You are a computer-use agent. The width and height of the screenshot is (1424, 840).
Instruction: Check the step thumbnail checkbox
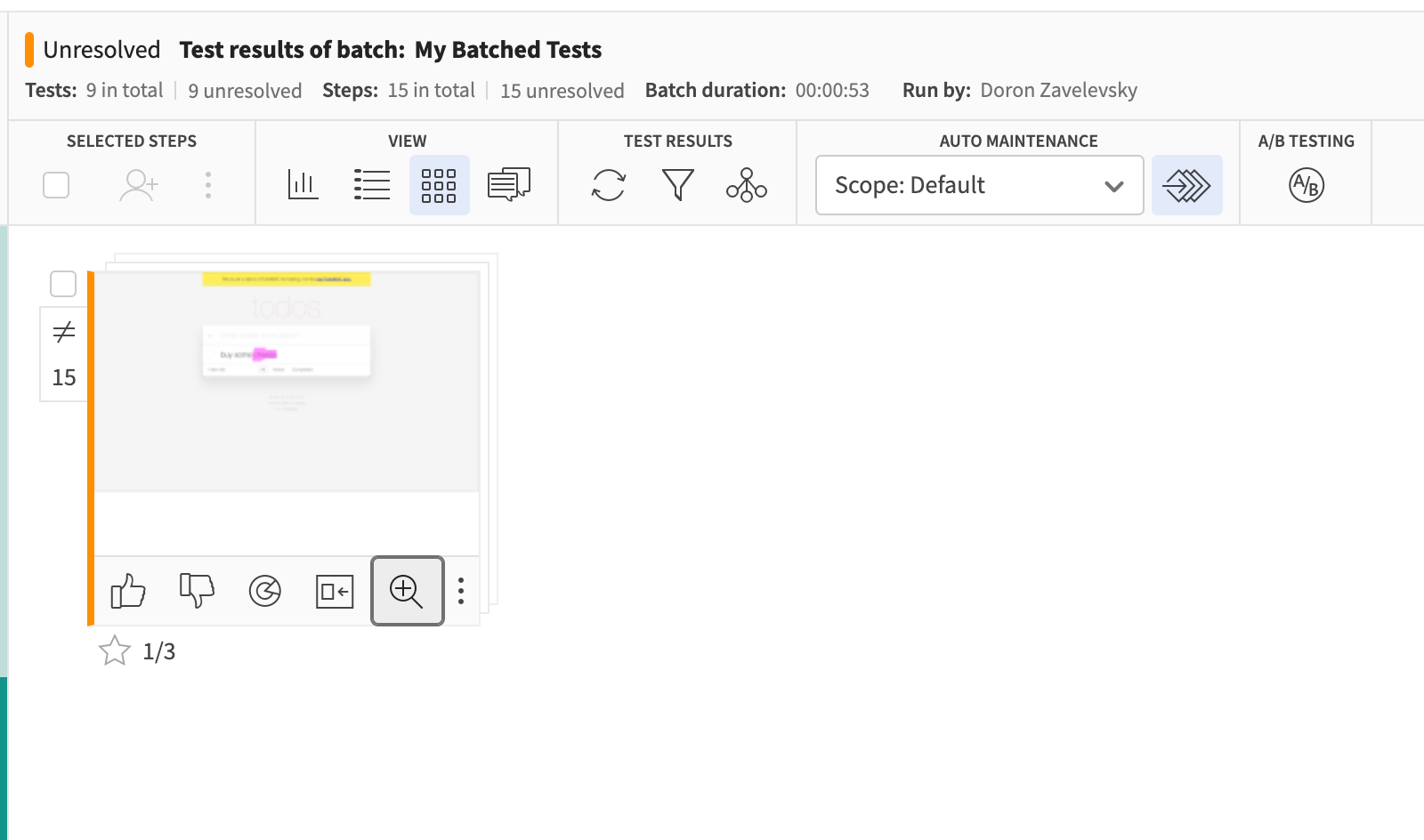63,284
